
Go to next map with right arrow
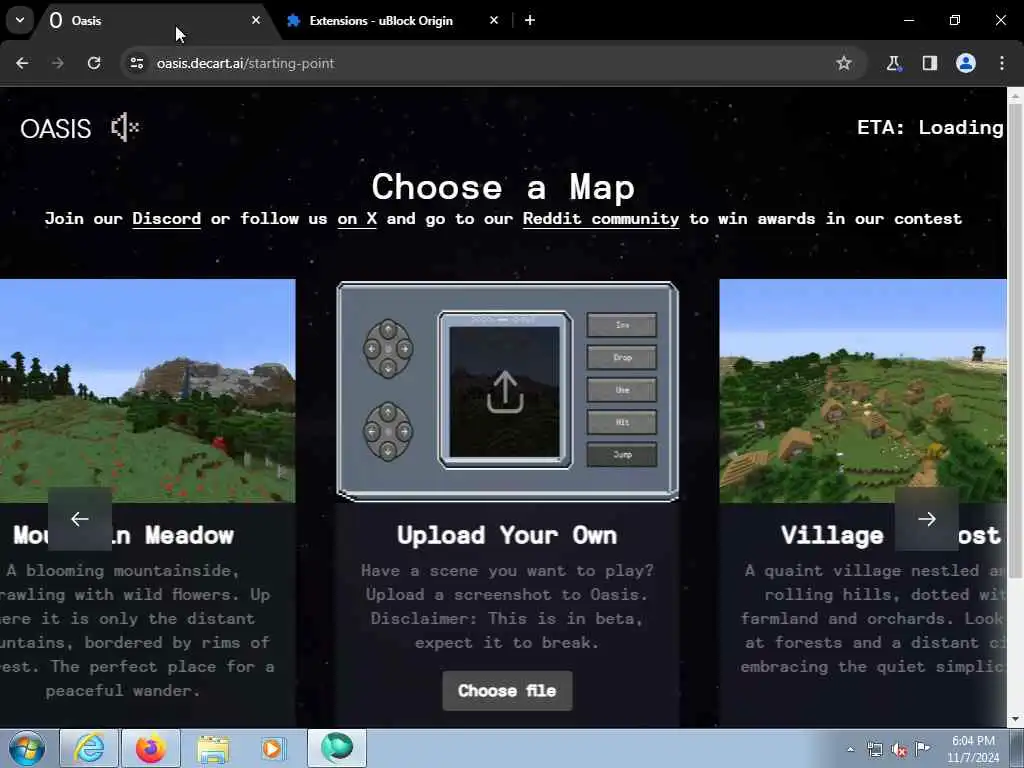point(927,519)
